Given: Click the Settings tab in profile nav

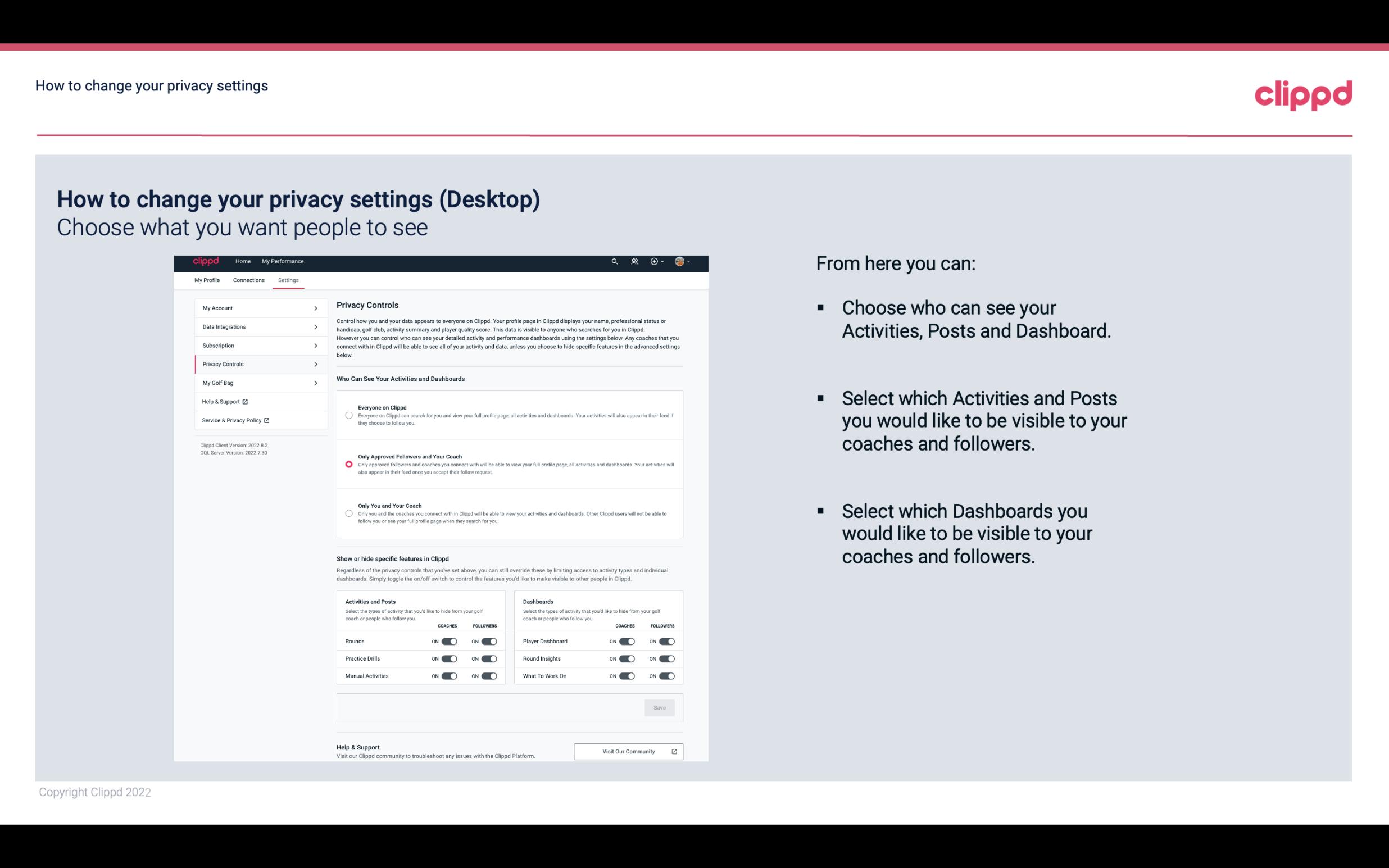Looking at the screenshot, I should (288, 280).
